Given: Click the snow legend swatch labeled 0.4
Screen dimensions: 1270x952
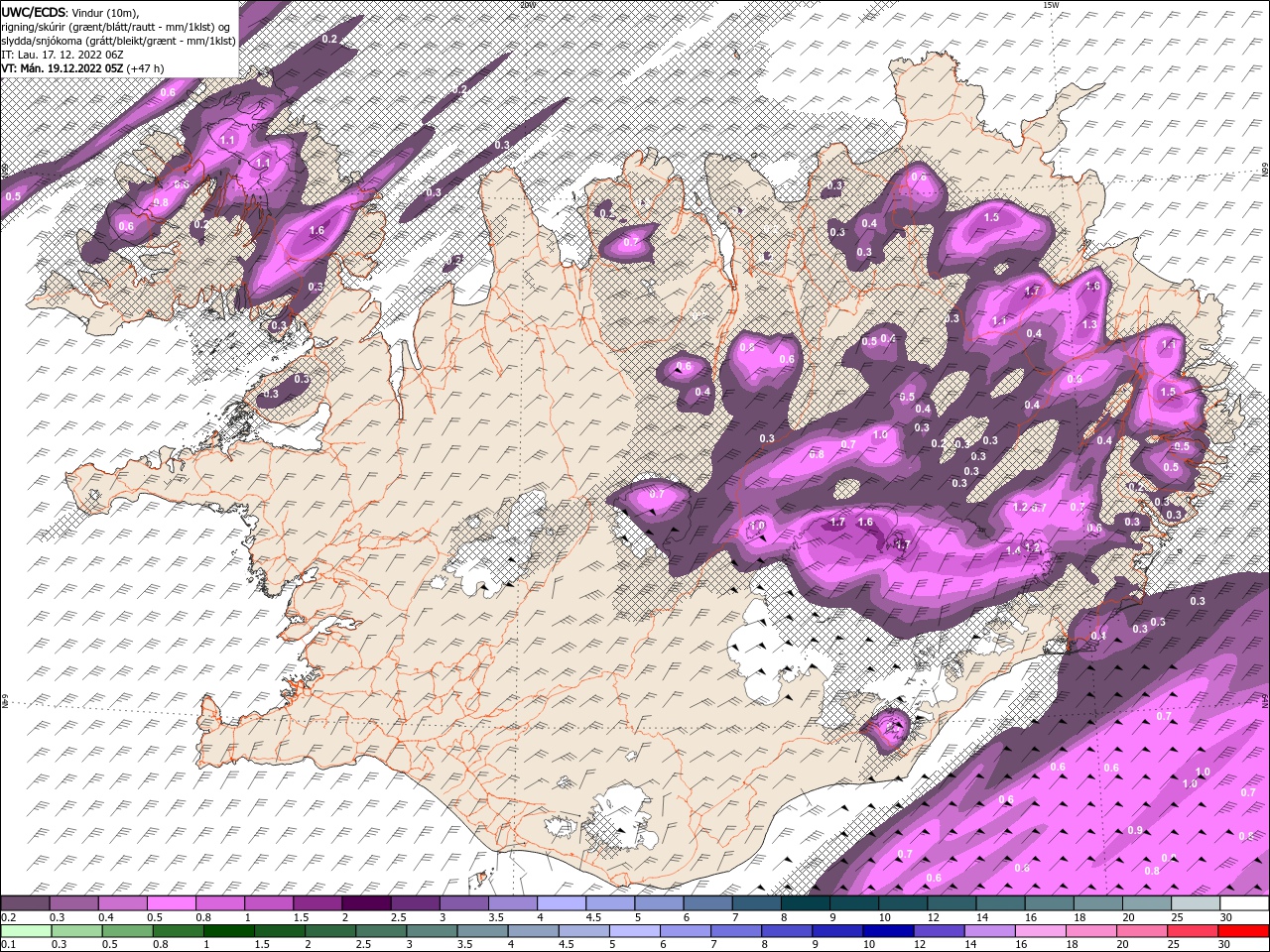Looking at the screenshot, I should point(123,903).
